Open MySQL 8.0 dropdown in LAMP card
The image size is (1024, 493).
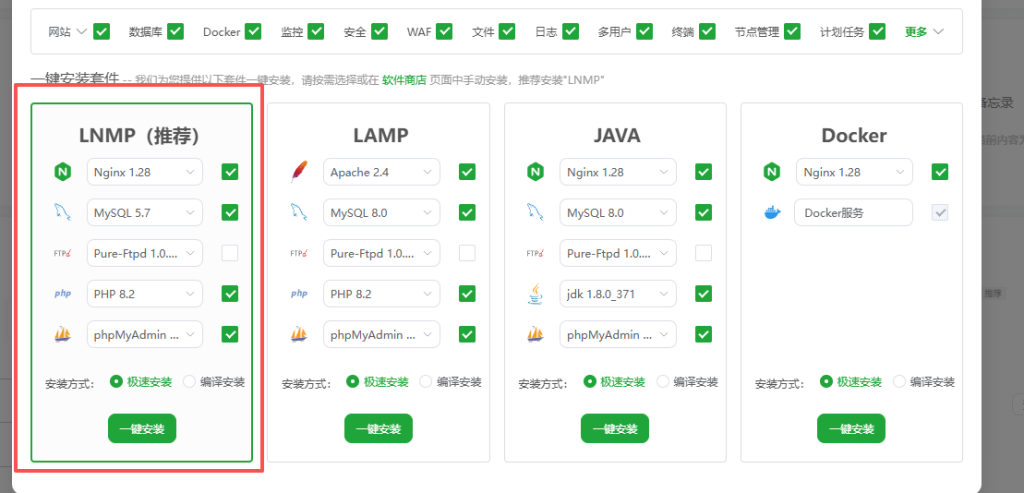point(381,212)
